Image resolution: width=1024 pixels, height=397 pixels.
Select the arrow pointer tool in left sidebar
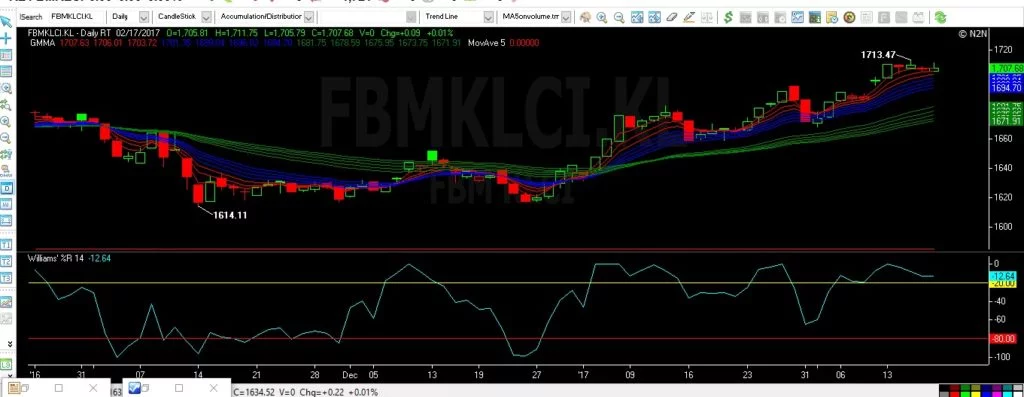tap(6, 22)
